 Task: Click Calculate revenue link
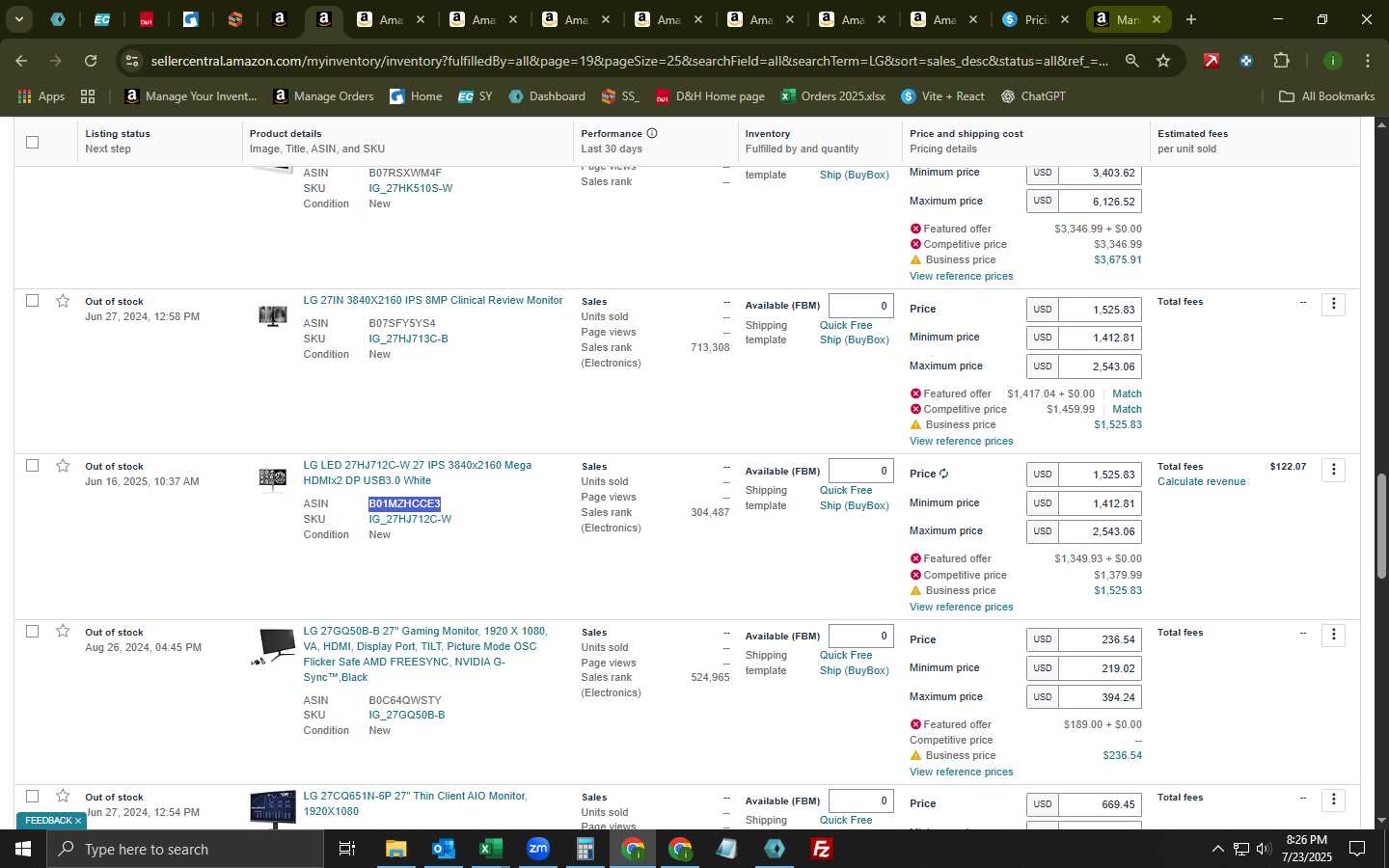pos(1201,482)
